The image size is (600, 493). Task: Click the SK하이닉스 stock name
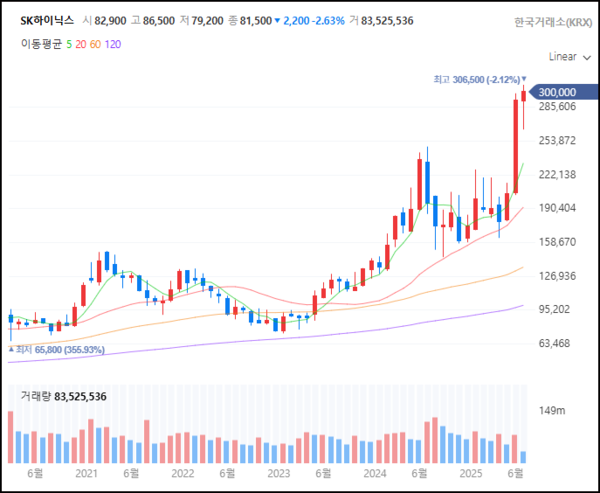tap(47, 20)
